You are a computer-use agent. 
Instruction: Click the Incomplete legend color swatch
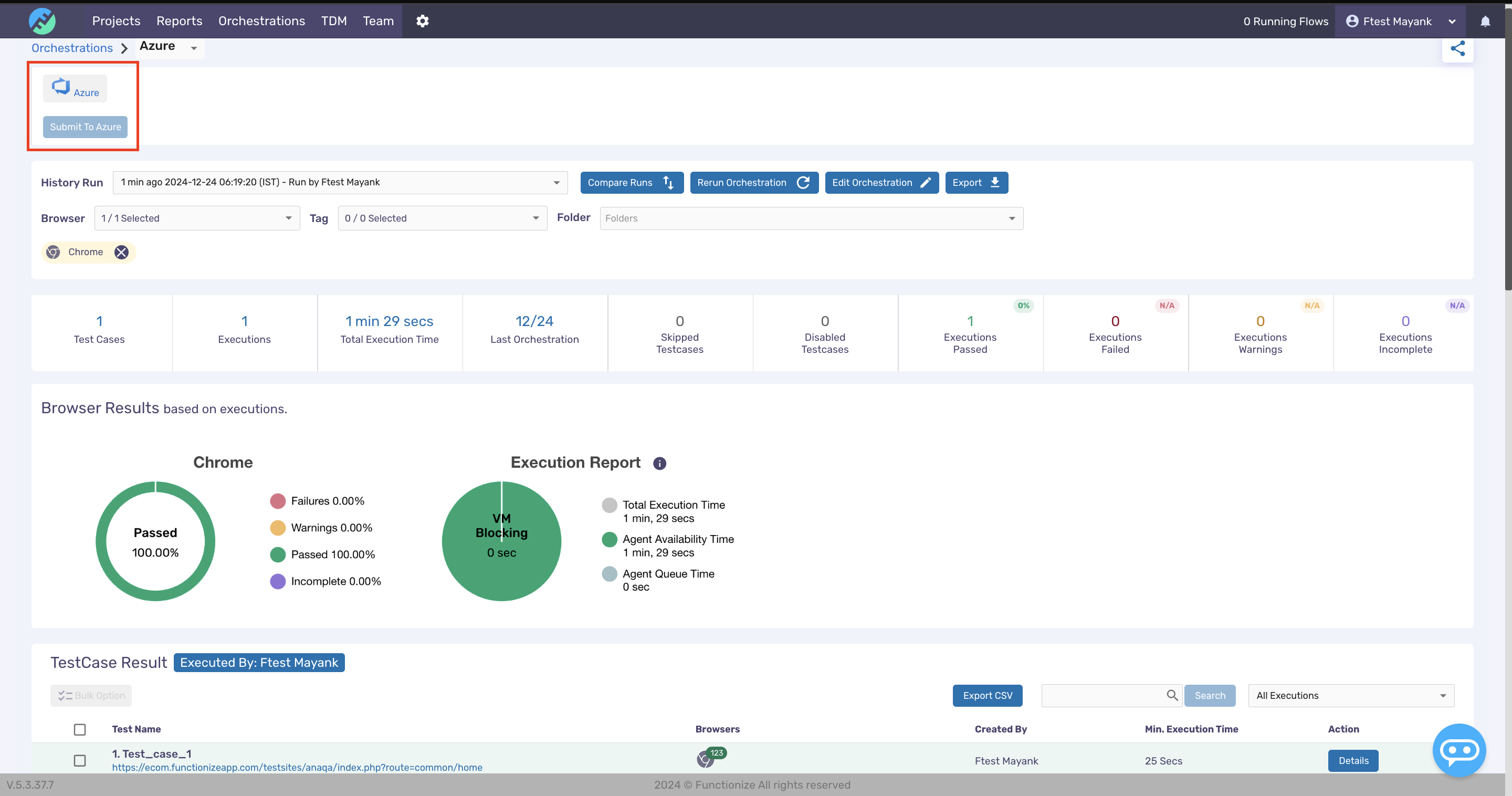[278, 581]
